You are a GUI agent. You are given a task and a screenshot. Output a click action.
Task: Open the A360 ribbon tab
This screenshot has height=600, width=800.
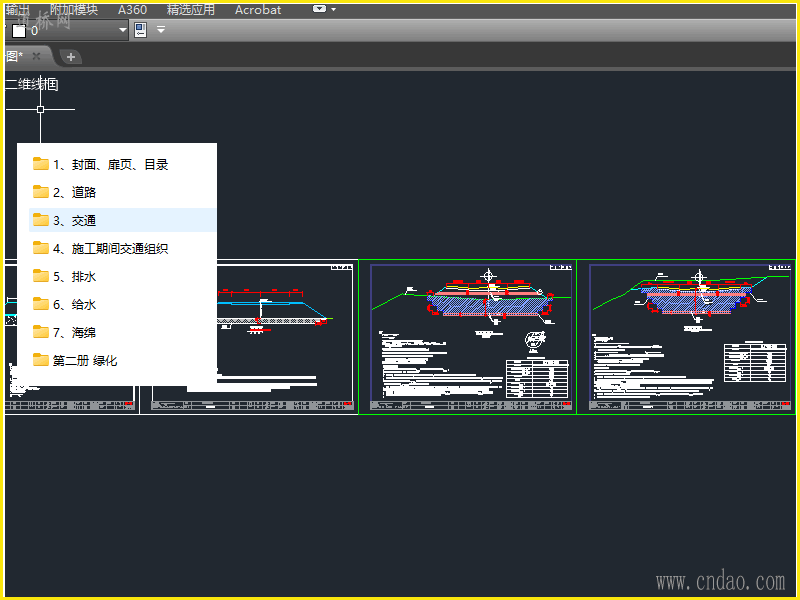point(132,10)
